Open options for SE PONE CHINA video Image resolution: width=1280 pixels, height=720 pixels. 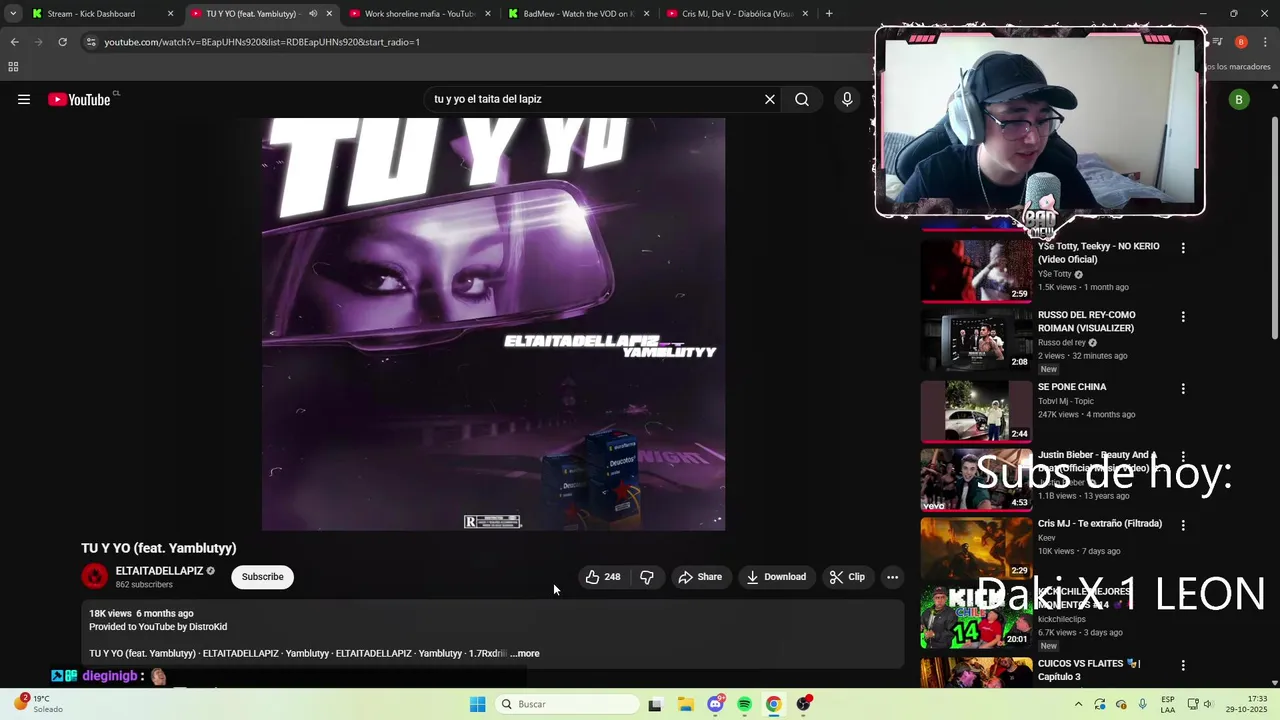1183,389
